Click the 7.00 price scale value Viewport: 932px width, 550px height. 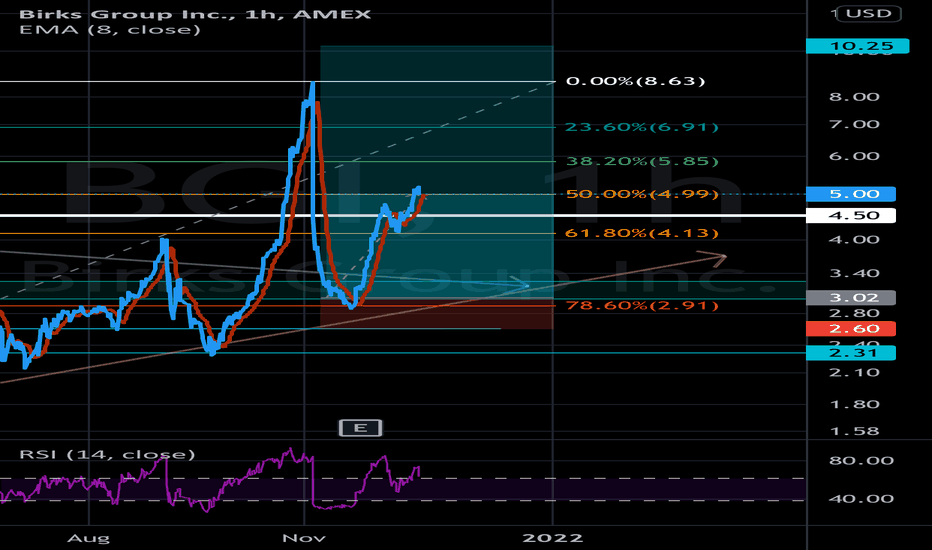click(854, 124)
